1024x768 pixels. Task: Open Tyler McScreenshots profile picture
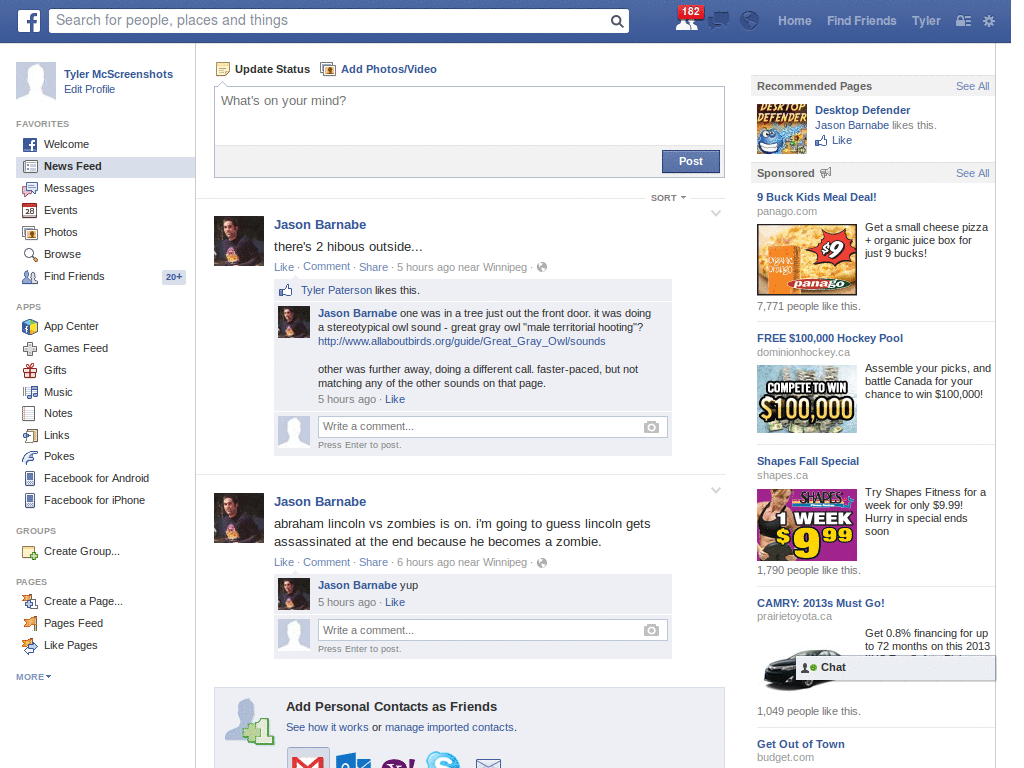(x=36, y=81)
